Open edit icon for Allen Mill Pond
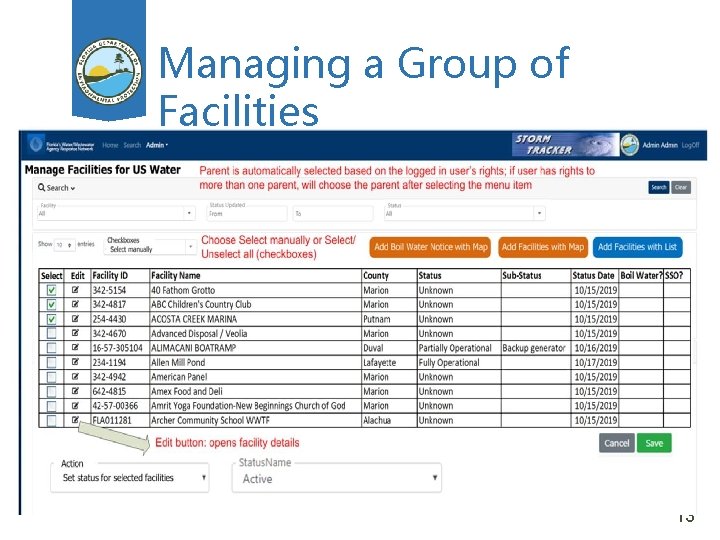The height and width of the screenshot is (540, 720). coord(75,362)
